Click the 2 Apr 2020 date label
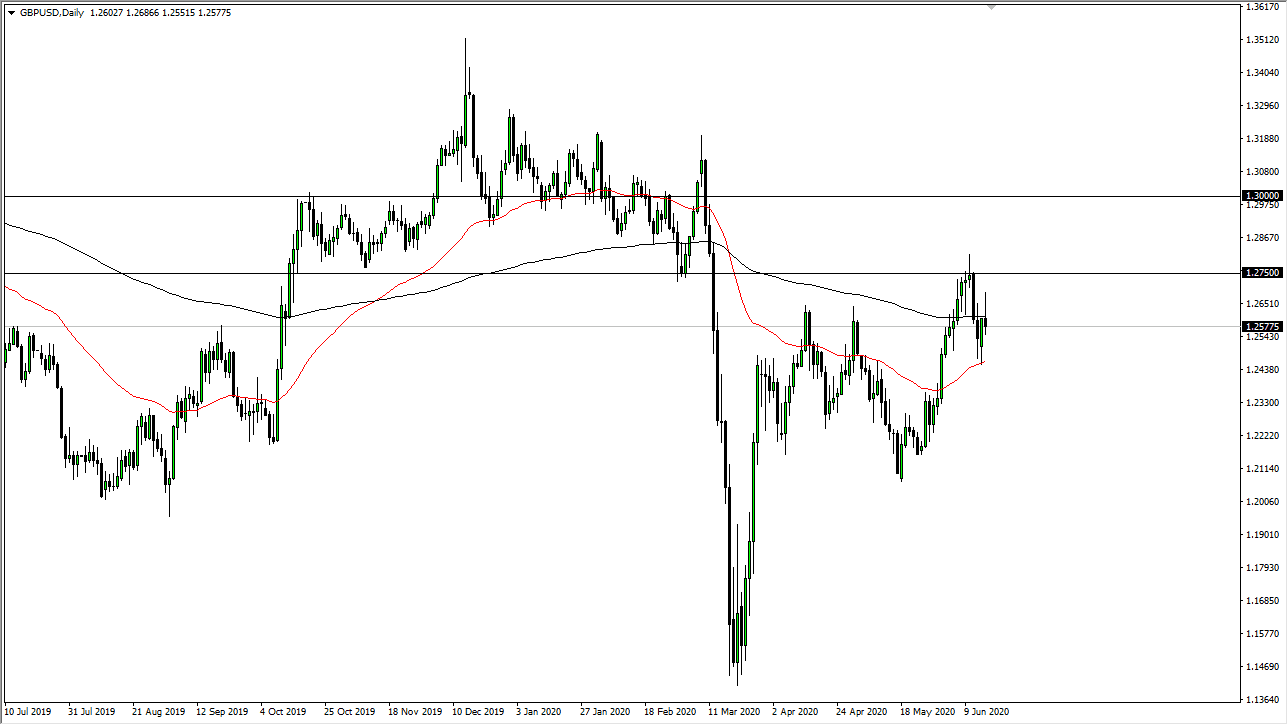 click(795, 713)
